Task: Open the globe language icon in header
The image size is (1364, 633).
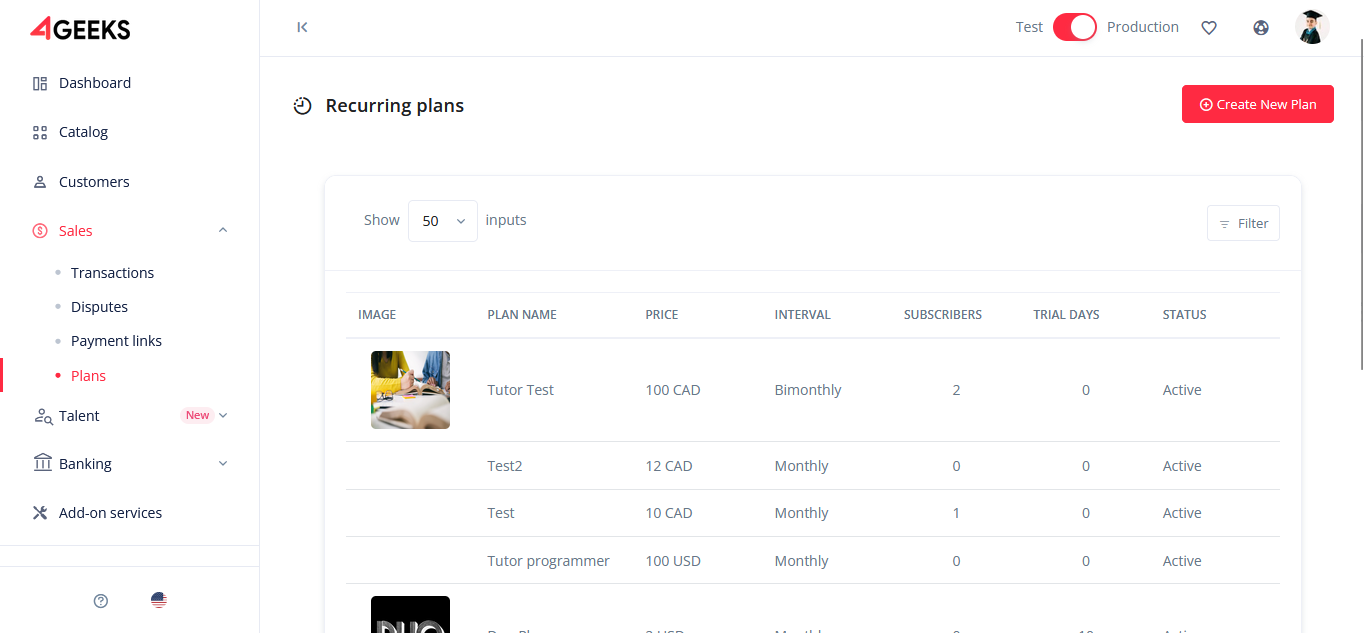Action: 1261,28
